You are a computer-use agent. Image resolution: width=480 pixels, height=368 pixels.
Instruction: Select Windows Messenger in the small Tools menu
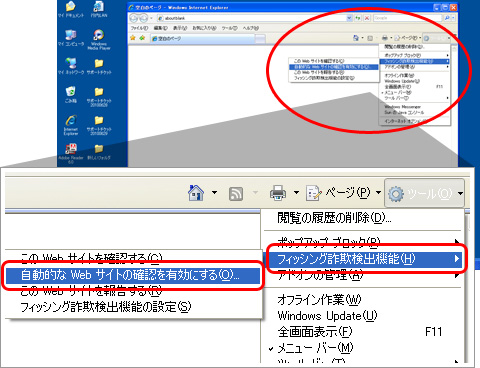(415, 107)
